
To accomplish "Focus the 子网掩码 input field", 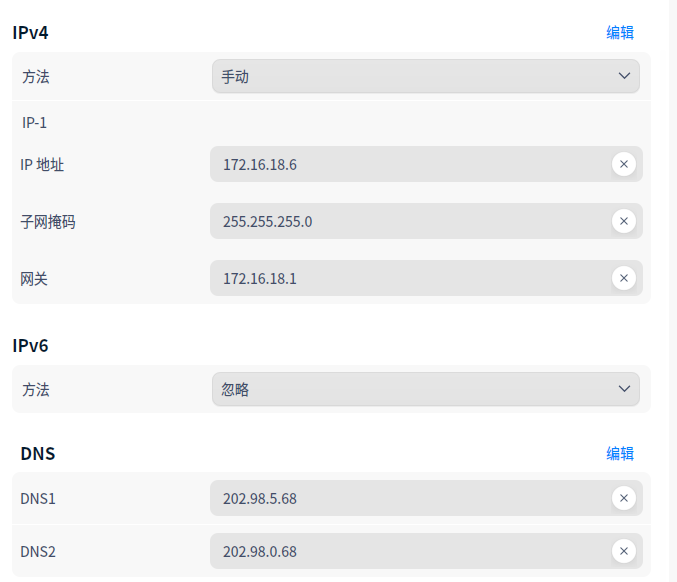I will (410, 221).
